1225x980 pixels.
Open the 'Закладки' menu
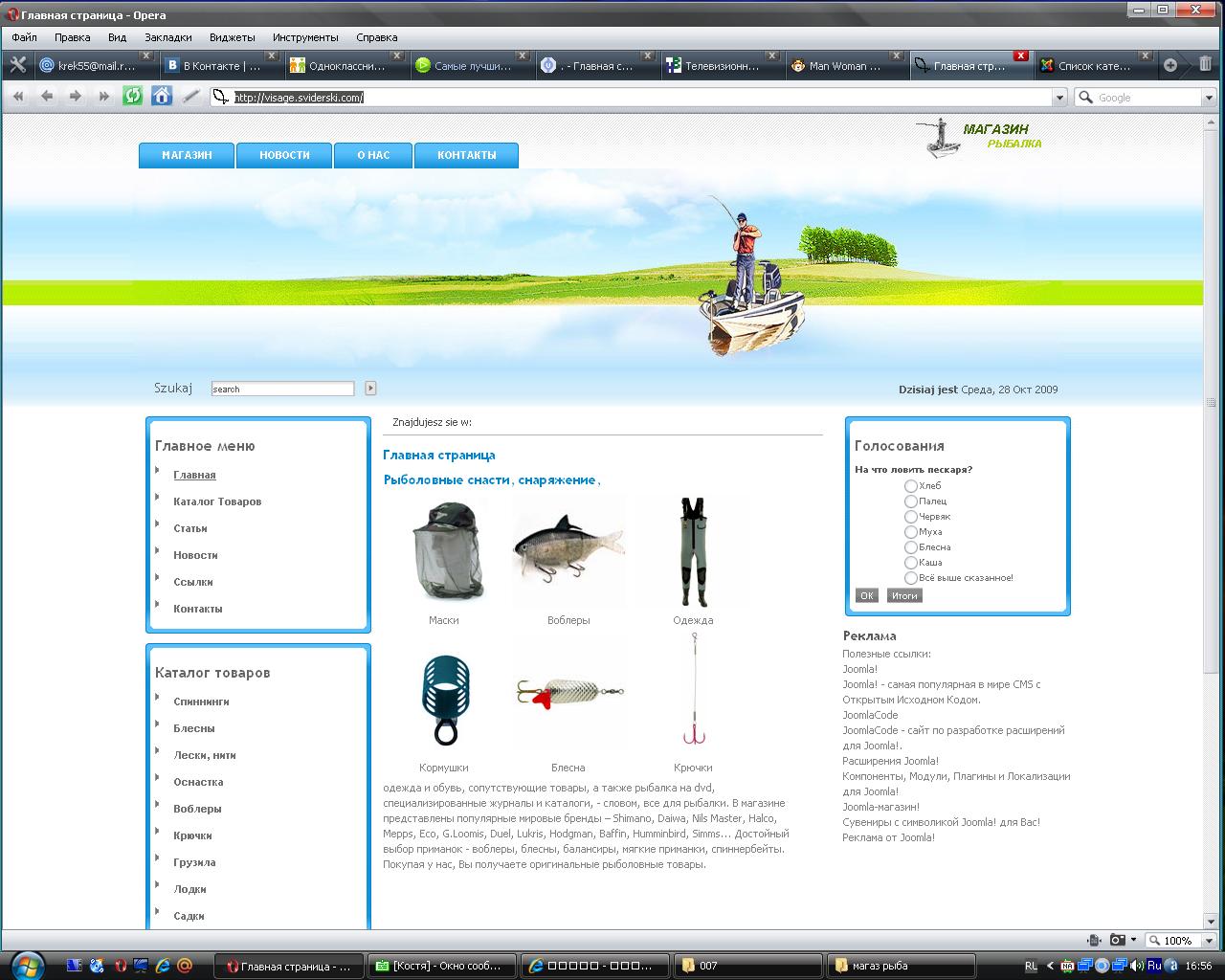167,37
